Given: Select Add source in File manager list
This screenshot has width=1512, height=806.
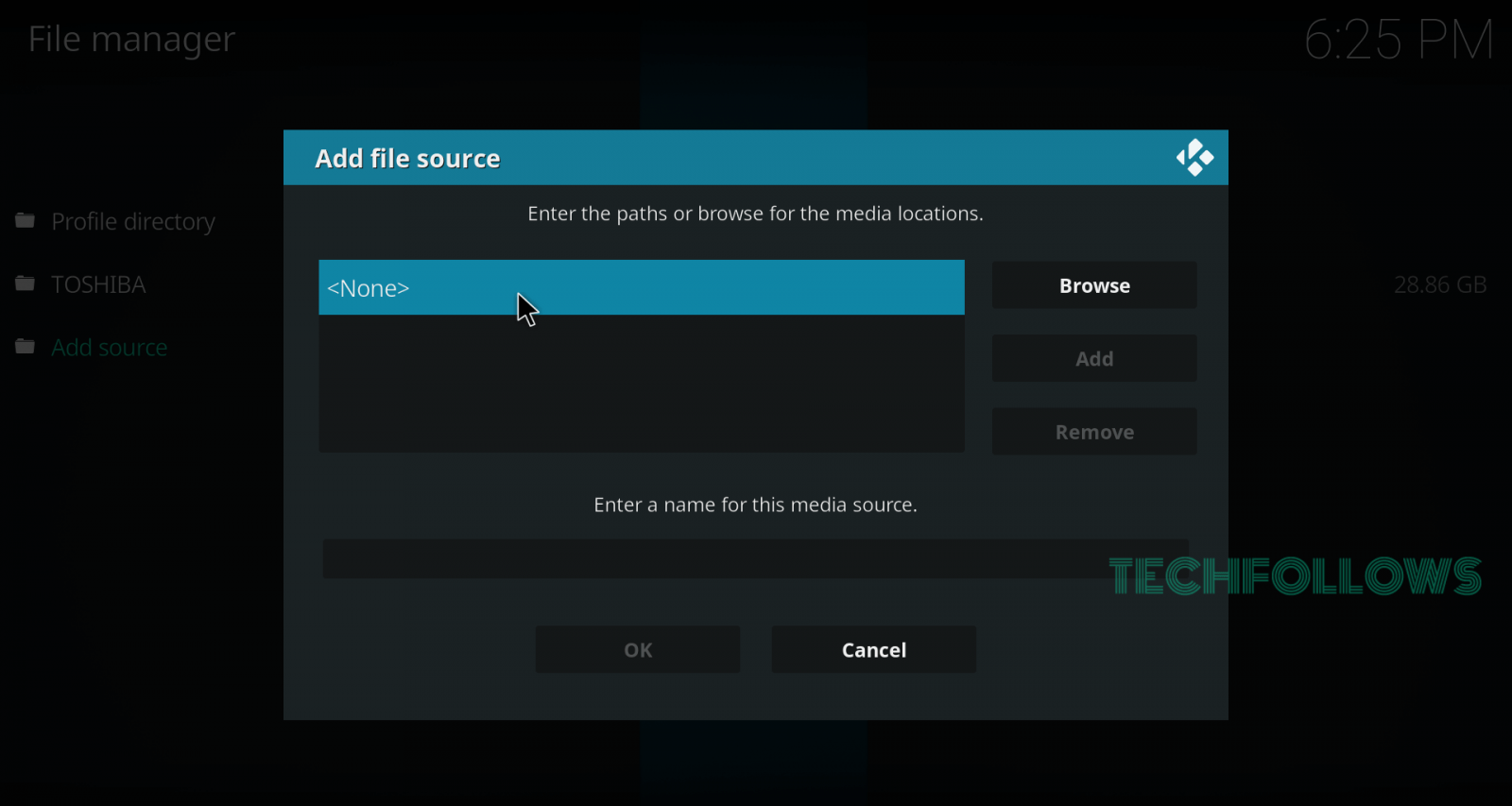Looking at the screenshot, I should pyautogui.click(x=110, y=348).
